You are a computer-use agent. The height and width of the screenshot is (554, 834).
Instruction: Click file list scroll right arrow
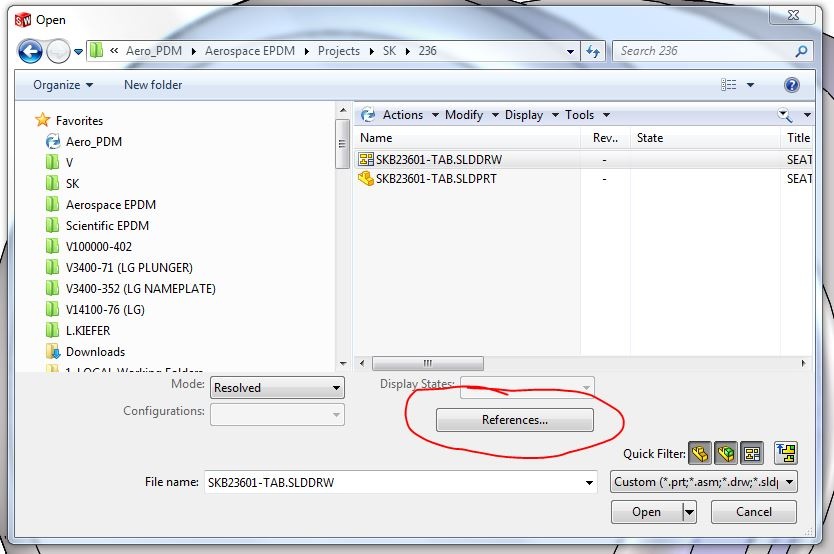pos(803,364)
